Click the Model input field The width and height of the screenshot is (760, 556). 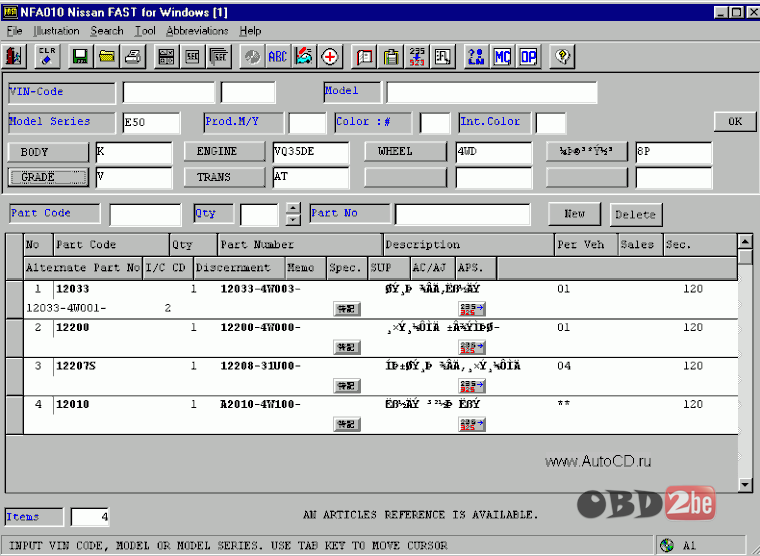pos(491,92)
